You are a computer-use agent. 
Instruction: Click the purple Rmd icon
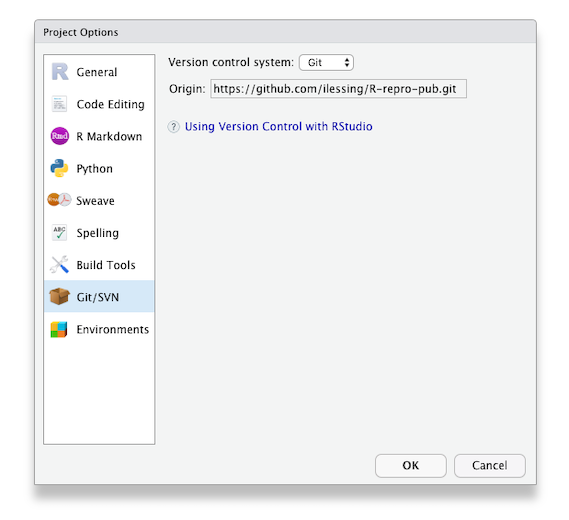pyautogui.click(x=60, y=136)
